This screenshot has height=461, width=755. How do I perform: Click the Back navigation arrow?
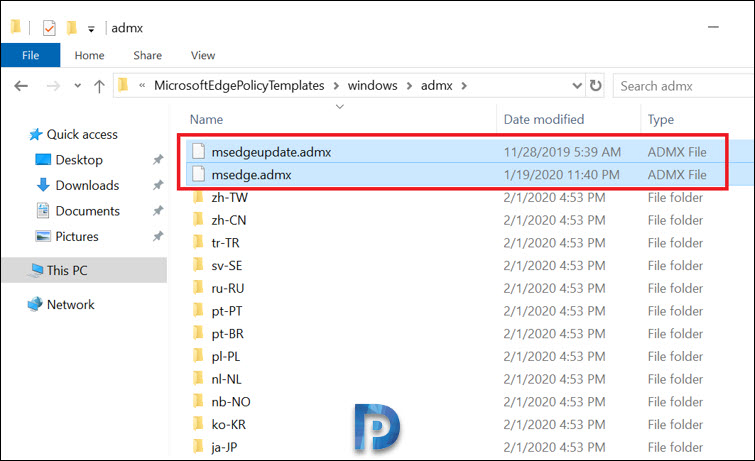point(21,86)
